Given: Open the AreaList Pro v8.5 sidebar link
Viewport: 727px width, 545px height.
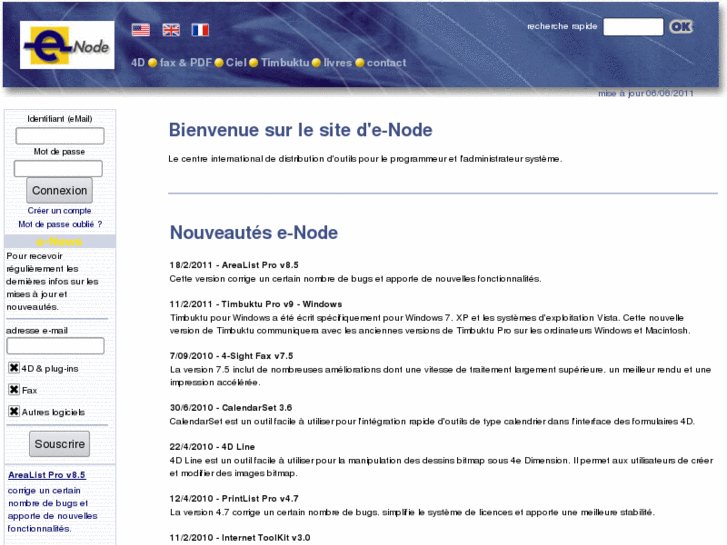Looking at the screenshot, I should pos(47,475).
